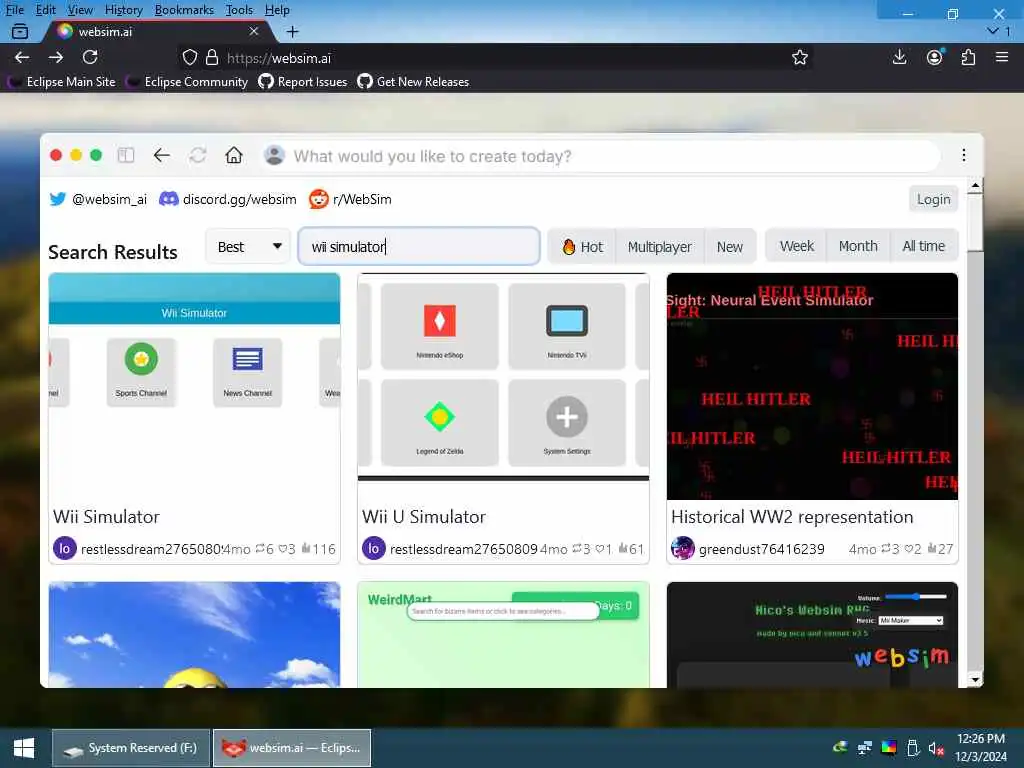The height and width of the screenshot is (768, 1024).
Task: Open Report Issues bookmark
Action: (303, 82)
